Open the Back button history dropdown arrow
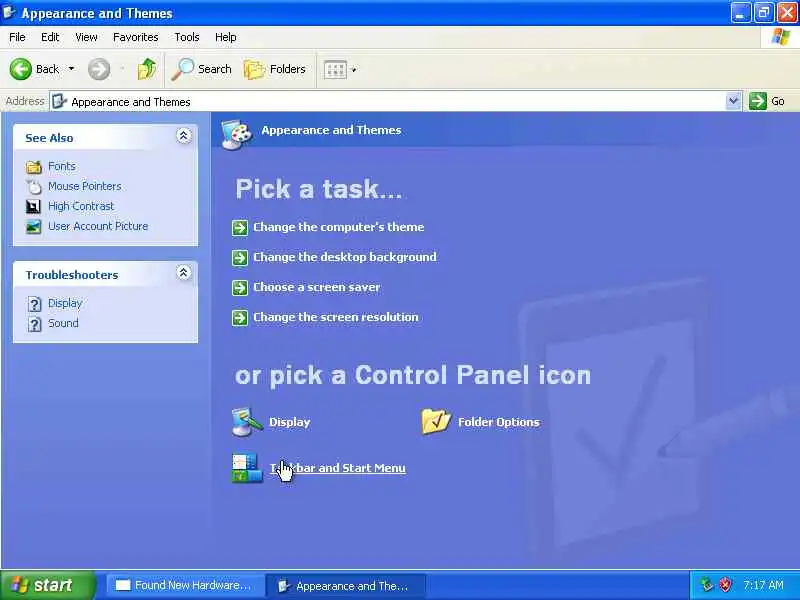 (x=71, y=69)
